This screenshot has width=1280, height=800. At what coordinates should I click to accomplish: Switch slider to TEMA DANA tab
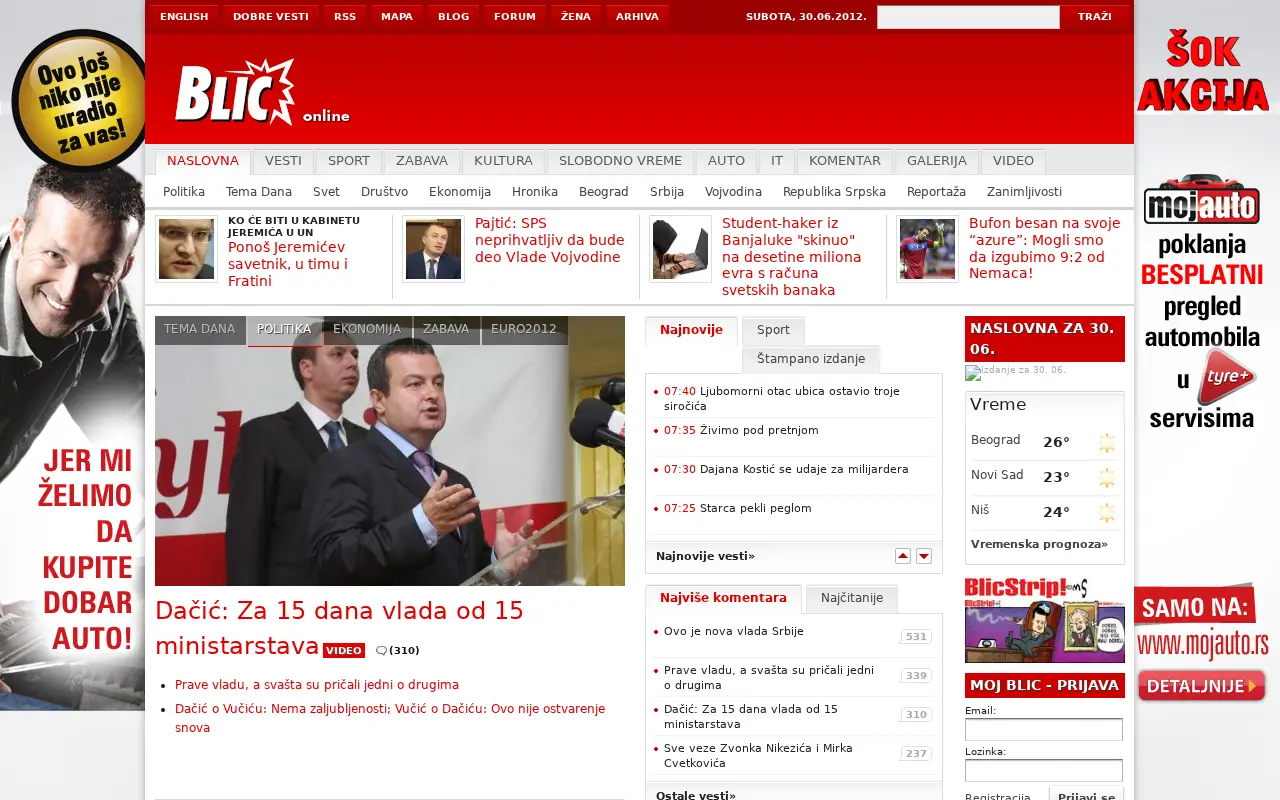(x=200, y=329)
